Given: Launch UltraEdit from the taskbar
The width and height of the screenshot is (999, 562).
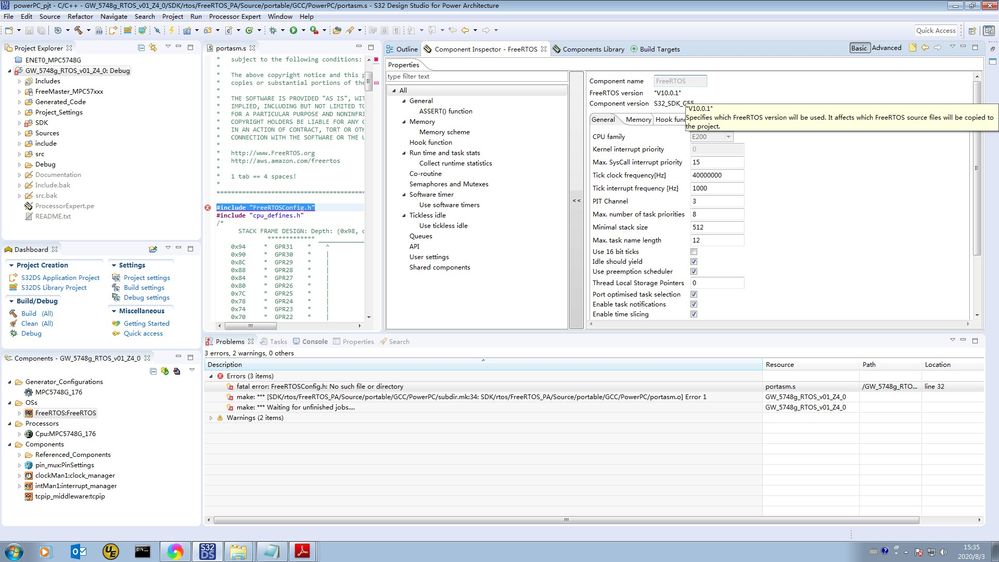Looking at the screenshot, I should [x=110, y=550].
